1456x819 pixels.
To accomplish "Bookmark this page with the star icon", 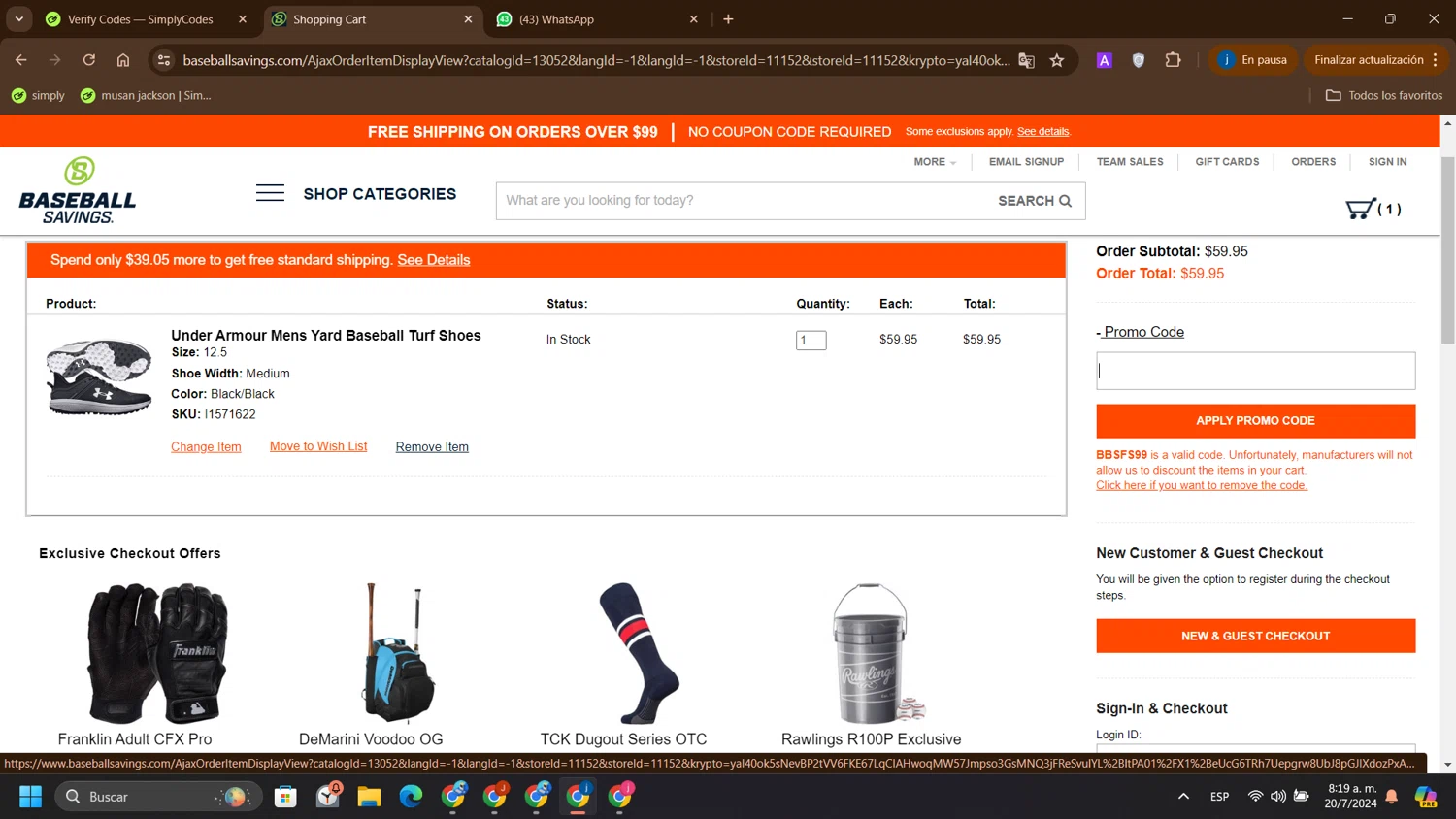I will coord(1057,60).
